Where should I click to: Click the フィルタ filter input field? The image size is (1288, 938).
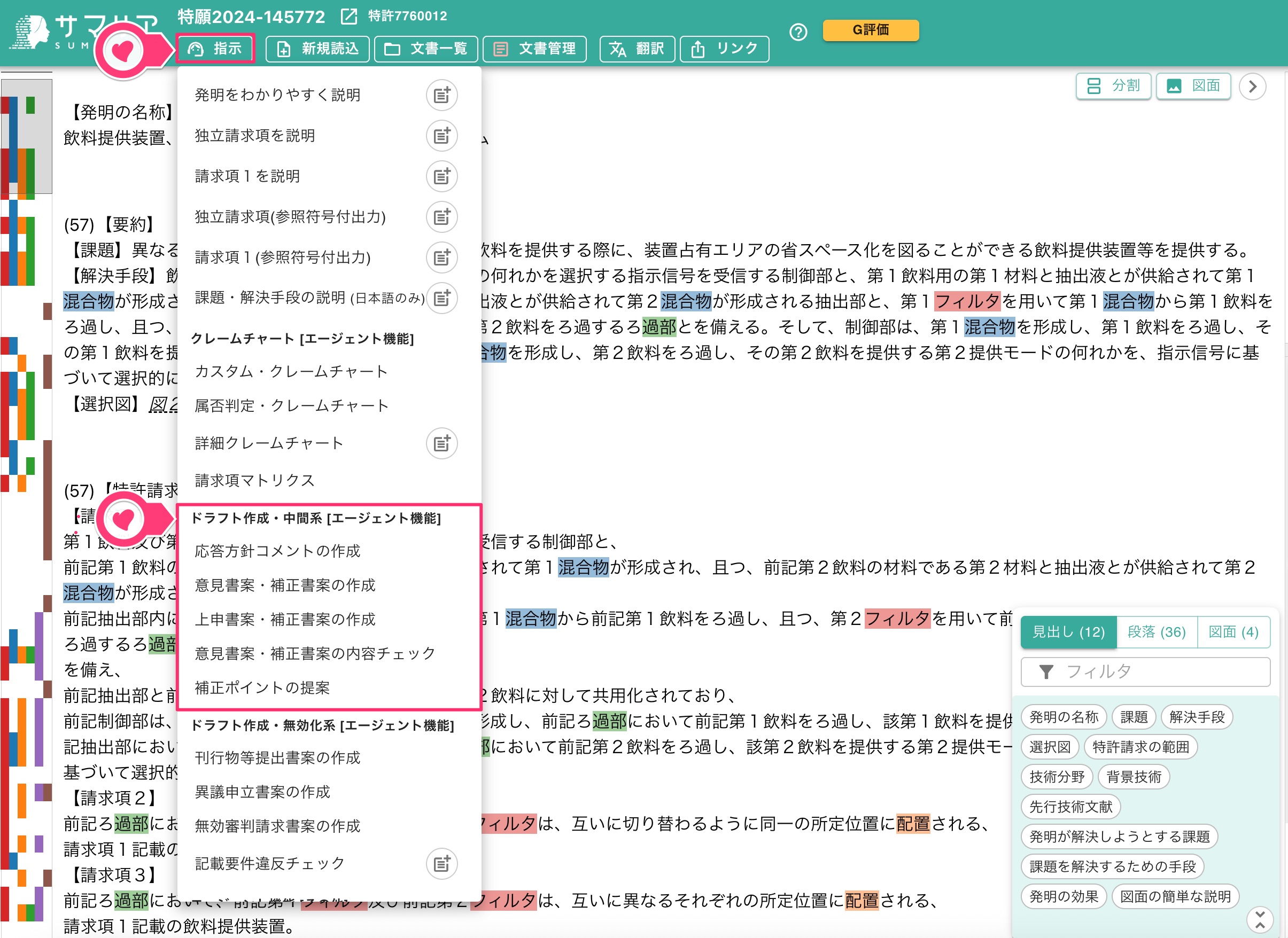pos(1145,671)
